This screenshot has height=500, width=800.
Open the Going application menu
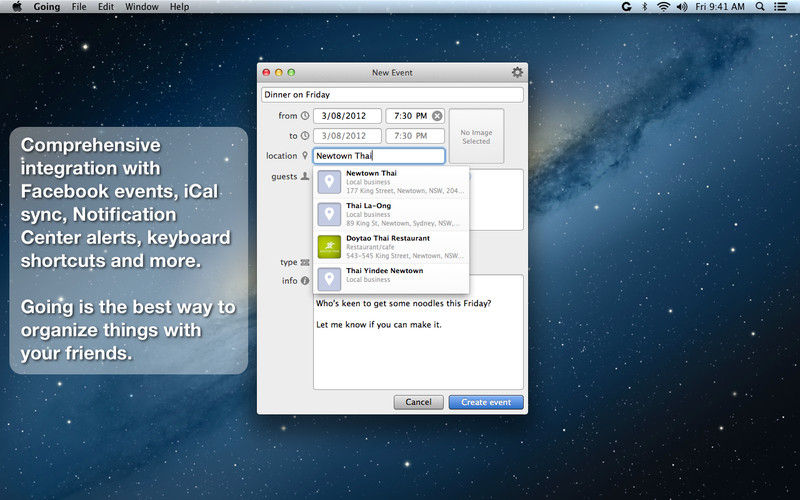pos(46,7)
